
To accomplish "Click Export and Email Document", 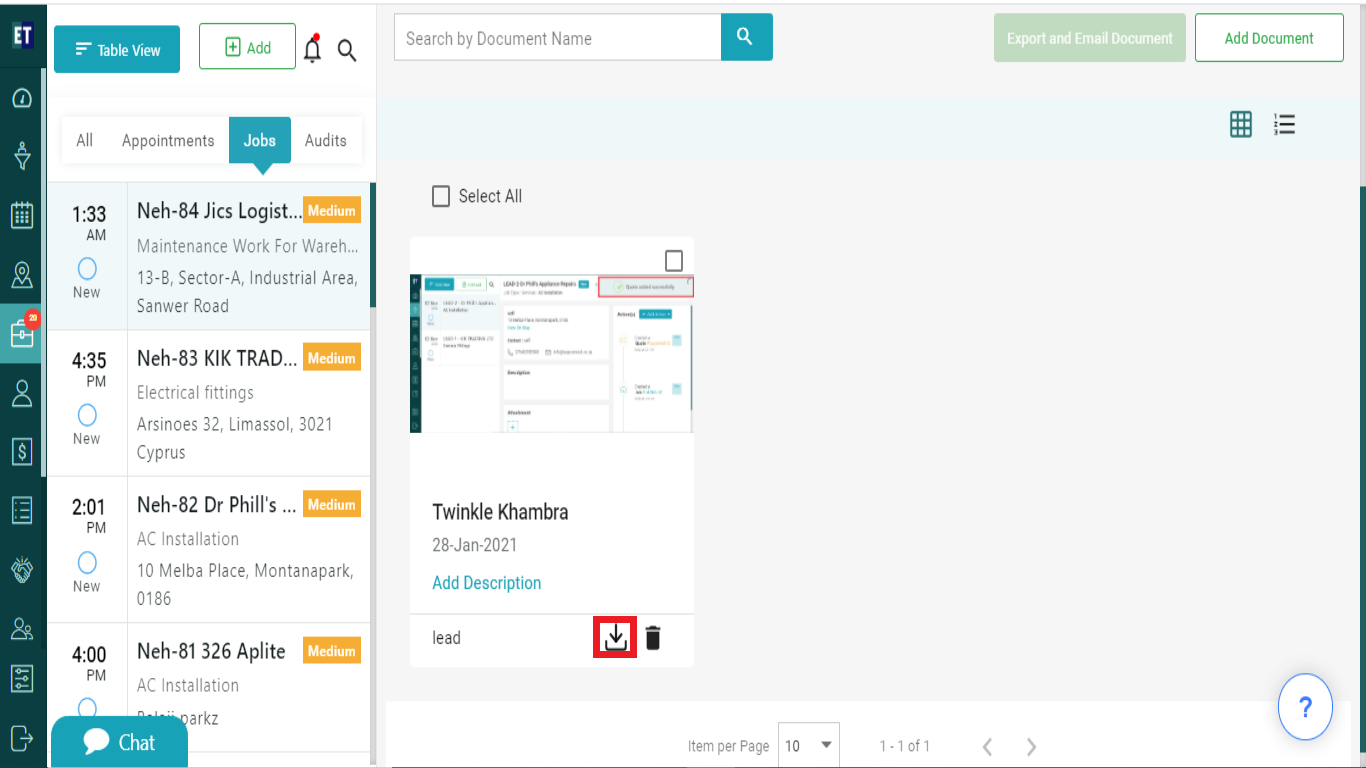I will click(x=1090, y=38).
